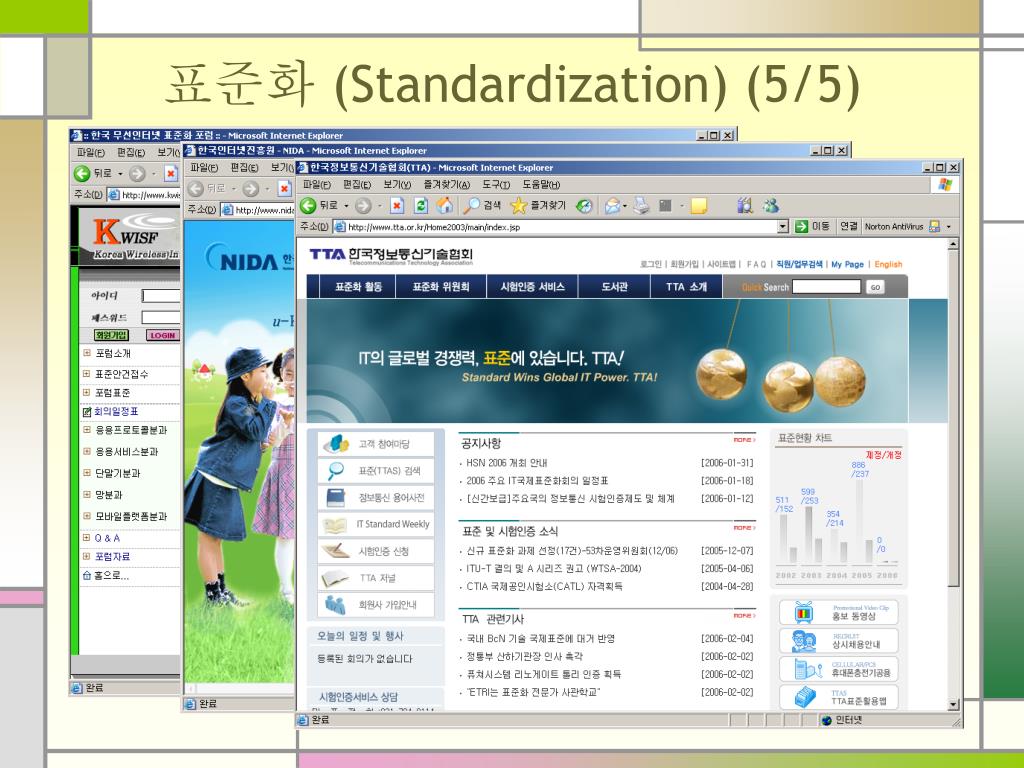Expand the 단말기분과 item in KWISF menu
1024x768 pixels.
[86, 472]
